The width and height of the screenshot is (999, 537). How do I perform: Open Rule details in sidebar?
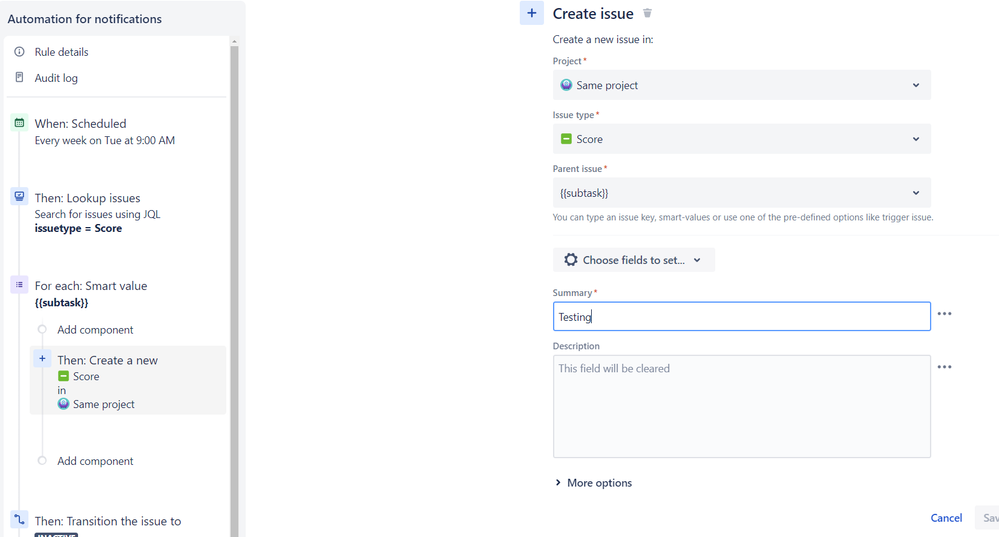pyautogui.click(x=61, y=52)
